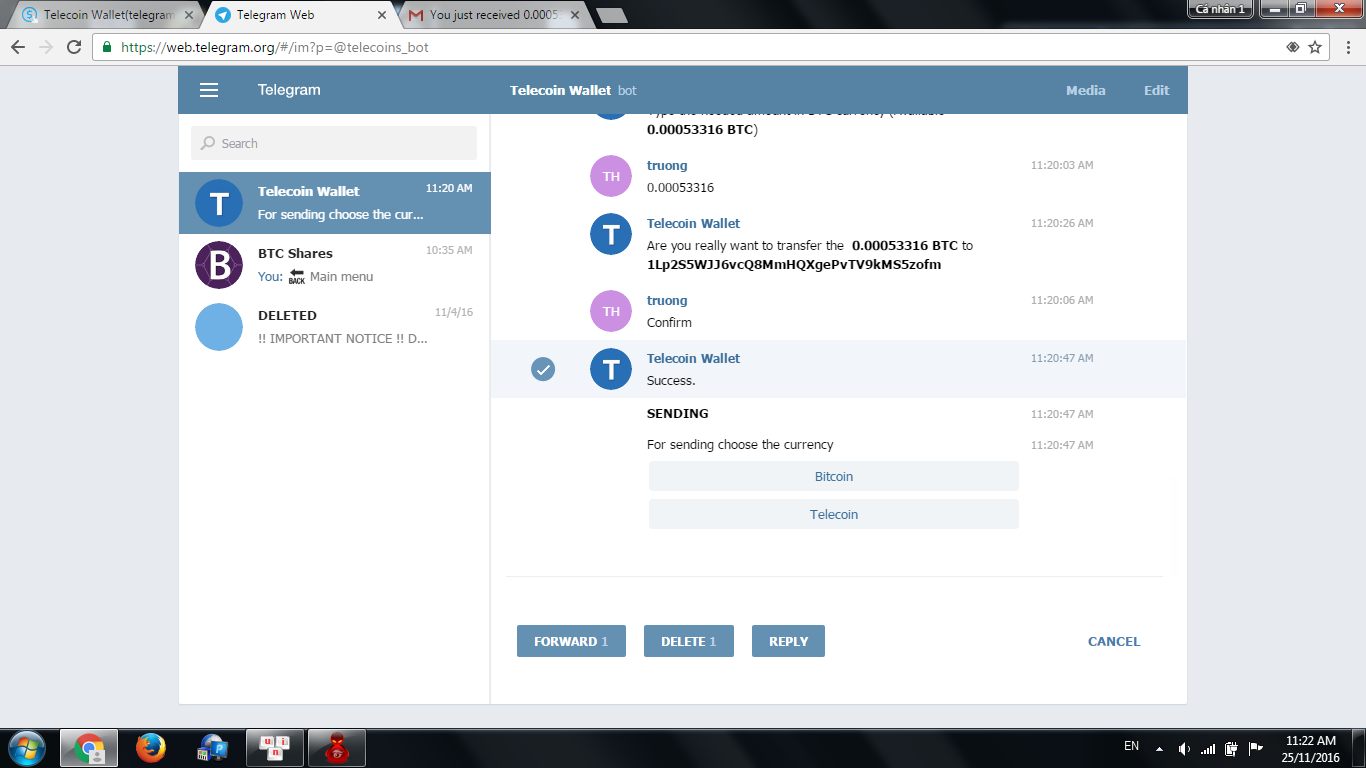Click the timestamp 11:20:03 AM
Viewport: 1366px width, 768px height.
tap(1062, 165)
